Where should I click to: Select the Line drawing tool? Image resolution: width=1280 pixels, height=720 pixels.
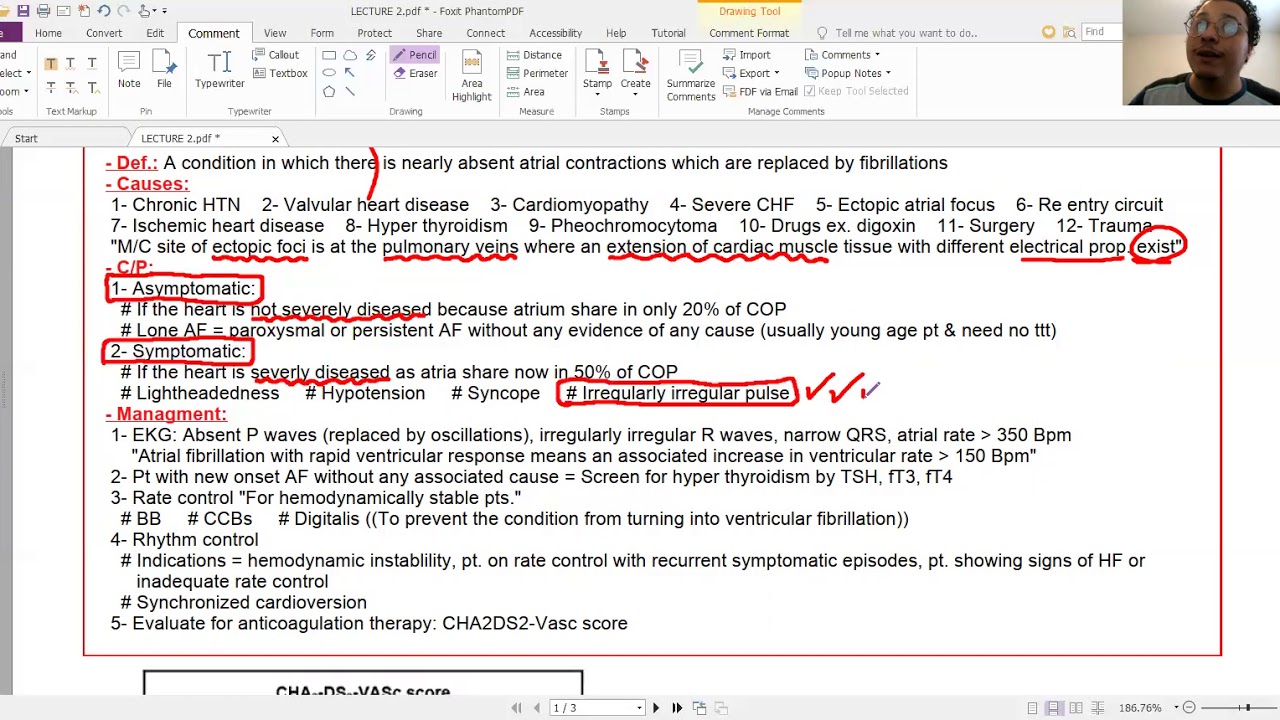coord(350,92)
